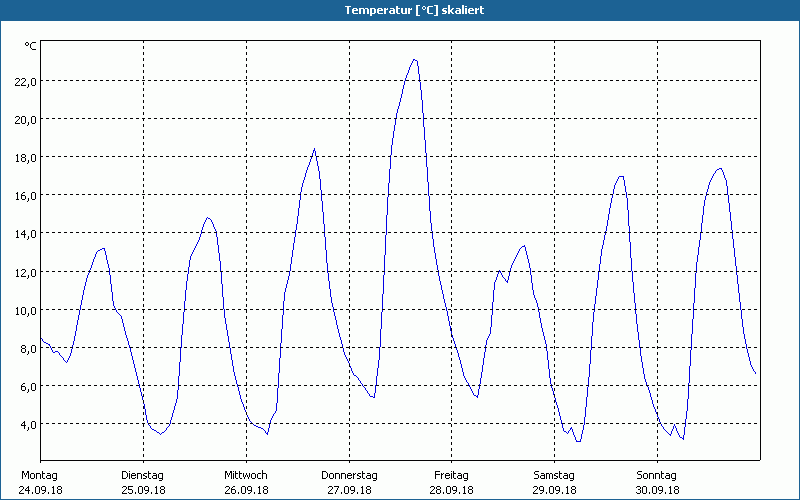Click the Freitag day label
Screen dimensions: 800x500
click(452, 476)
